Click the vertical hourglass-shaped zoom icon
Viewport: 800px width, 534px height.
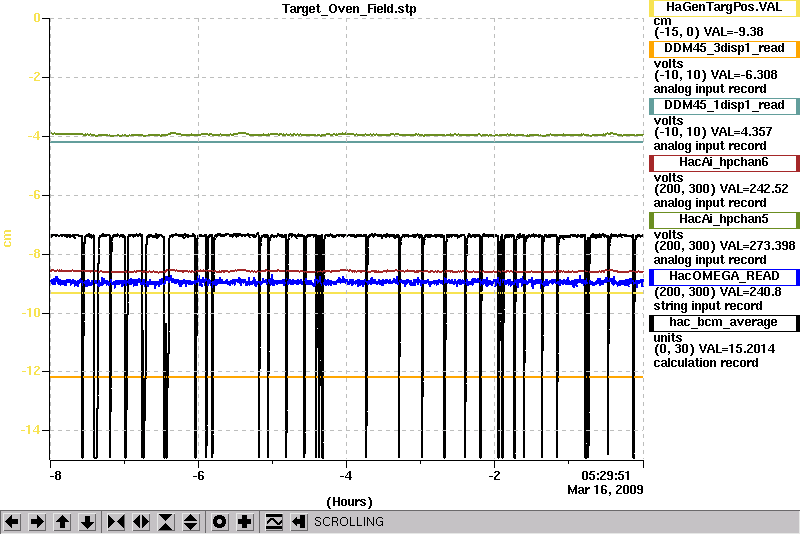pos(166,522)
